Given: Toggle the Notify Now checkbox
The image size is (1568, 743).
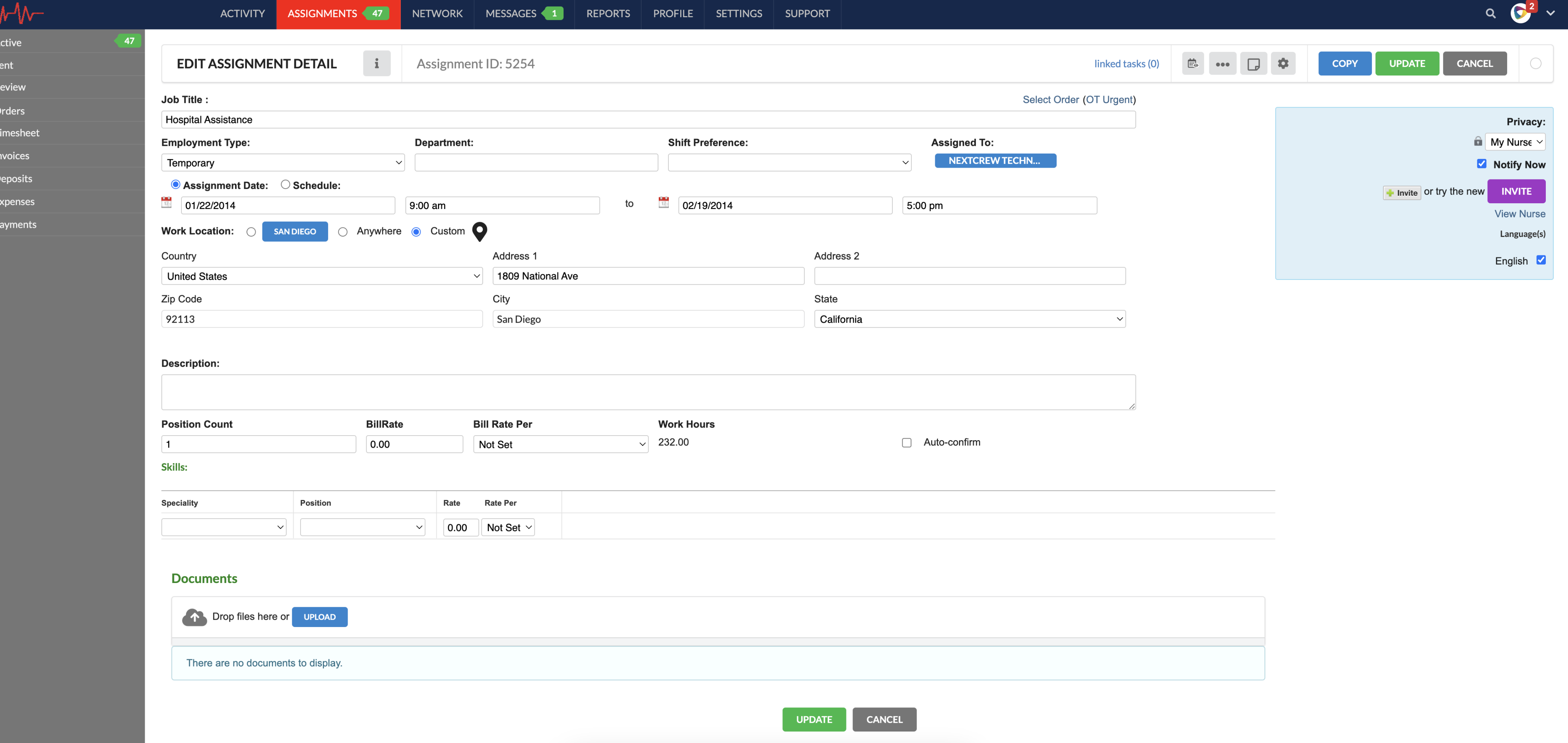Looking at the screenshot, I should tap(1481, 164).
